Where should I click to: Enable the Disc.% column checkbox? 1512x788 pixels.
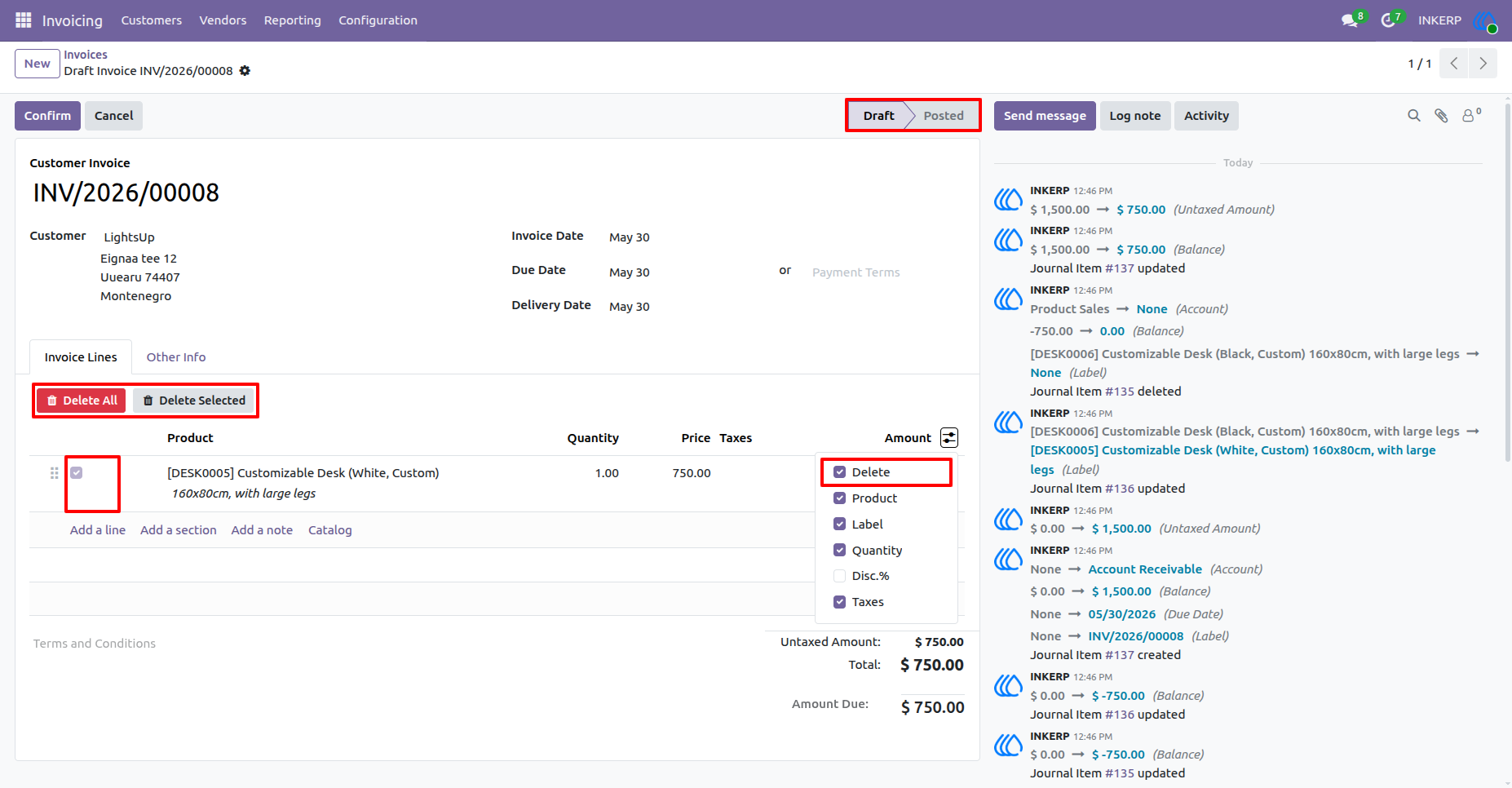tap(839, 576)
